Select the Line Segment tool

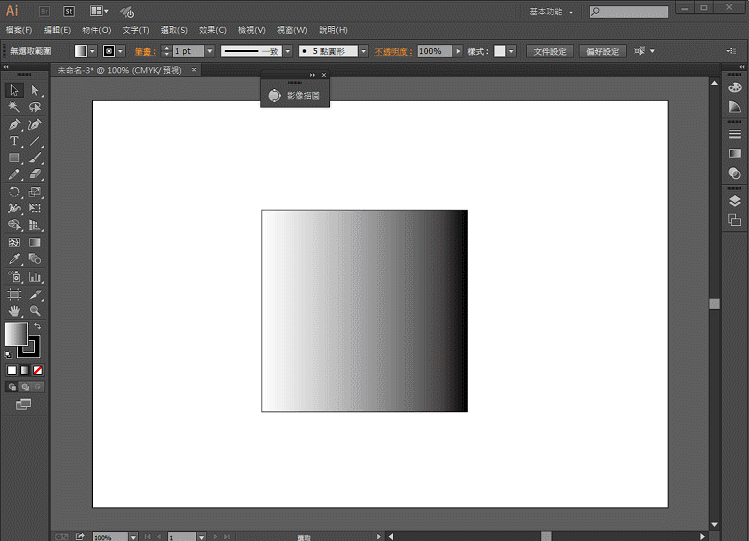[x=35, y=141]
